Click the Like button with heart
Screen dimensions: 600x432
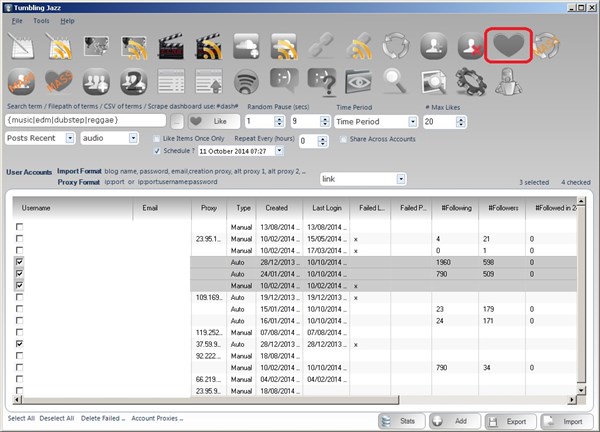click(x=214, y=121)
